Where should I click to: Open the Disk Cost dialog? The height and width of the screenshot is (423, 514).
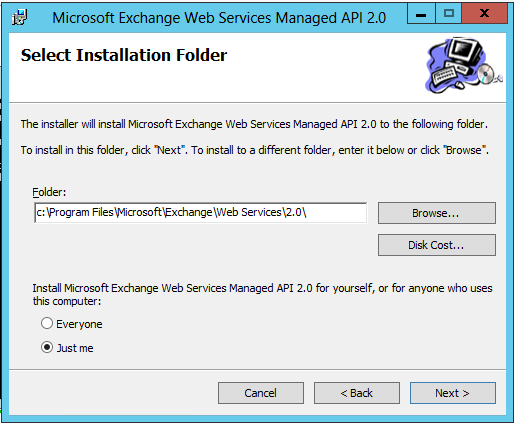tap(437, 245)
